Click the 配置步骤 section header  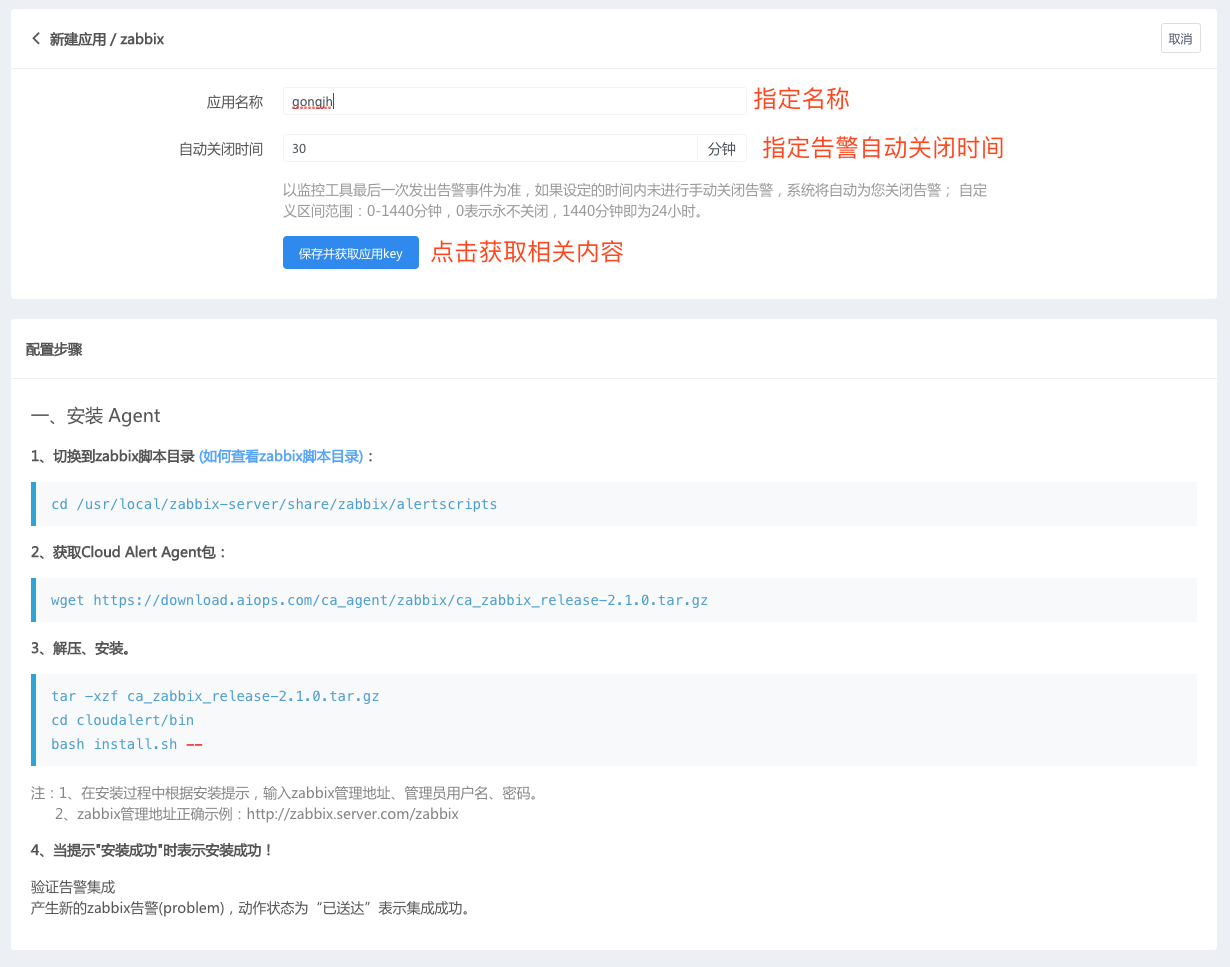tap(54, 350)
